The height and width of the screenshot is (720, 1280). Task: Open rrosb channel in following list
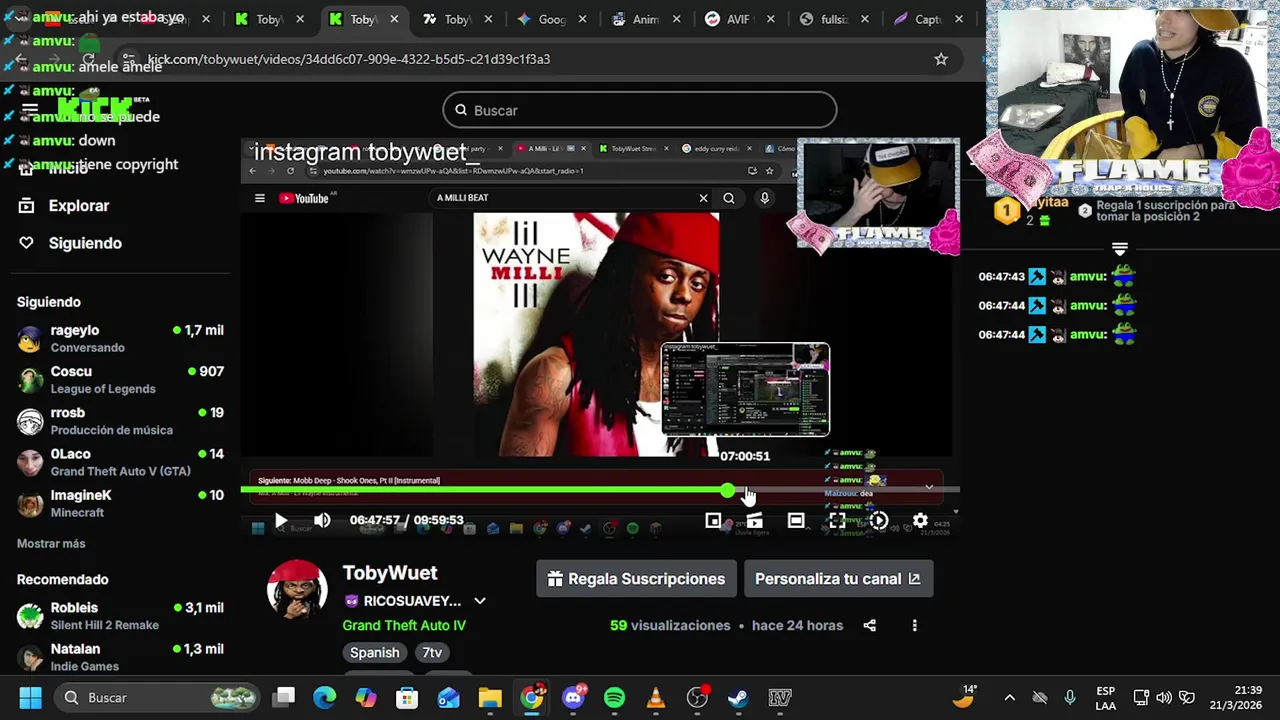pyautogui.click(x=120, y=420)
